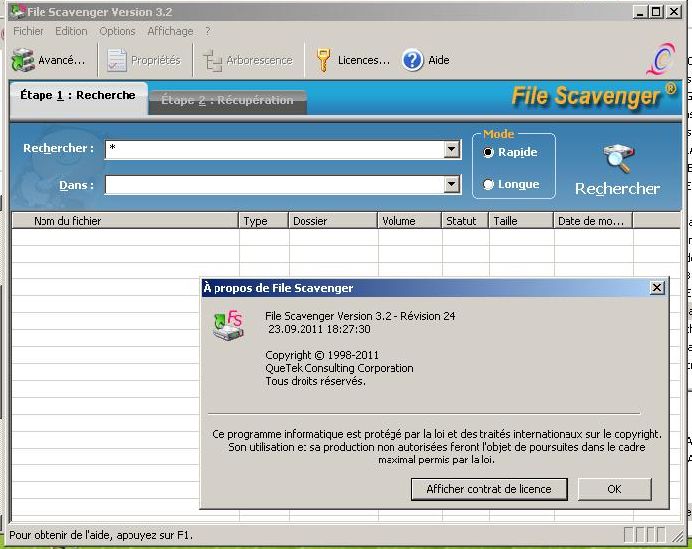Close the À propos de File Scavenger dialog
This screenshot has height=549, width=692.
tap(657, 288)
